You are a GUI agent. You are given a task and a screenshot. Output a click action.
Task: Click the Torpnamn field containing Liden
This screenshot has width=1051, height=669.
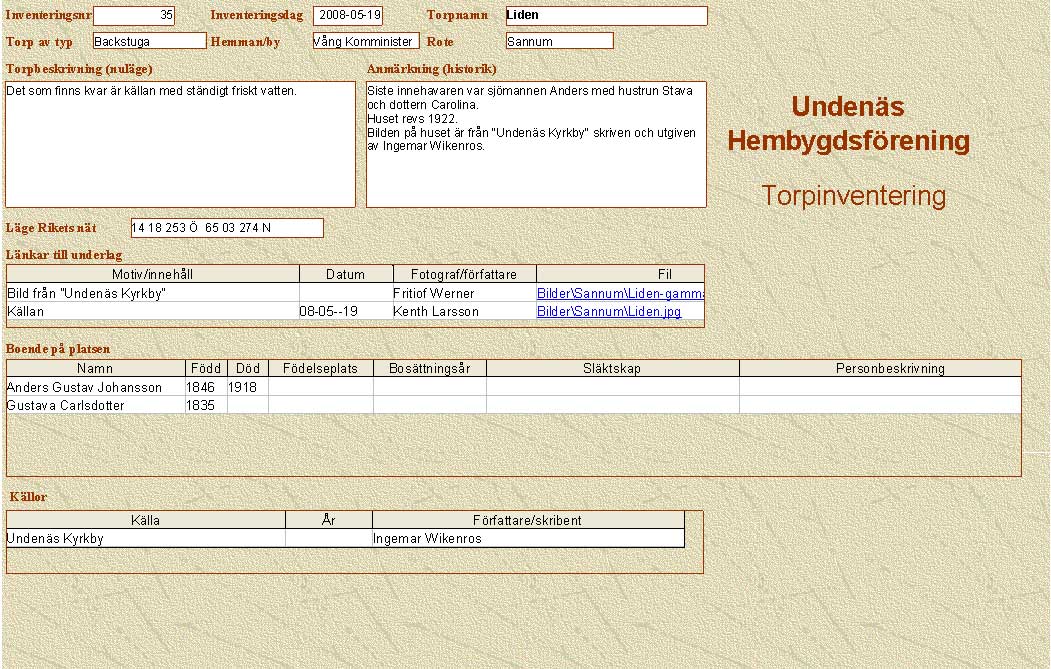point(605,16)
